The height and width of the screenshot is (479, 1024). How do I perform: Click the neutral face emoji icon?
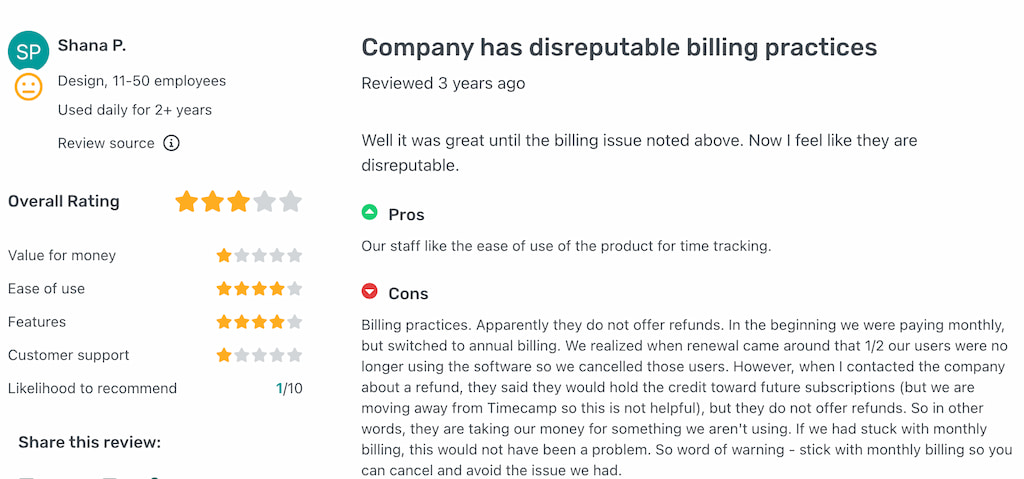29,87
